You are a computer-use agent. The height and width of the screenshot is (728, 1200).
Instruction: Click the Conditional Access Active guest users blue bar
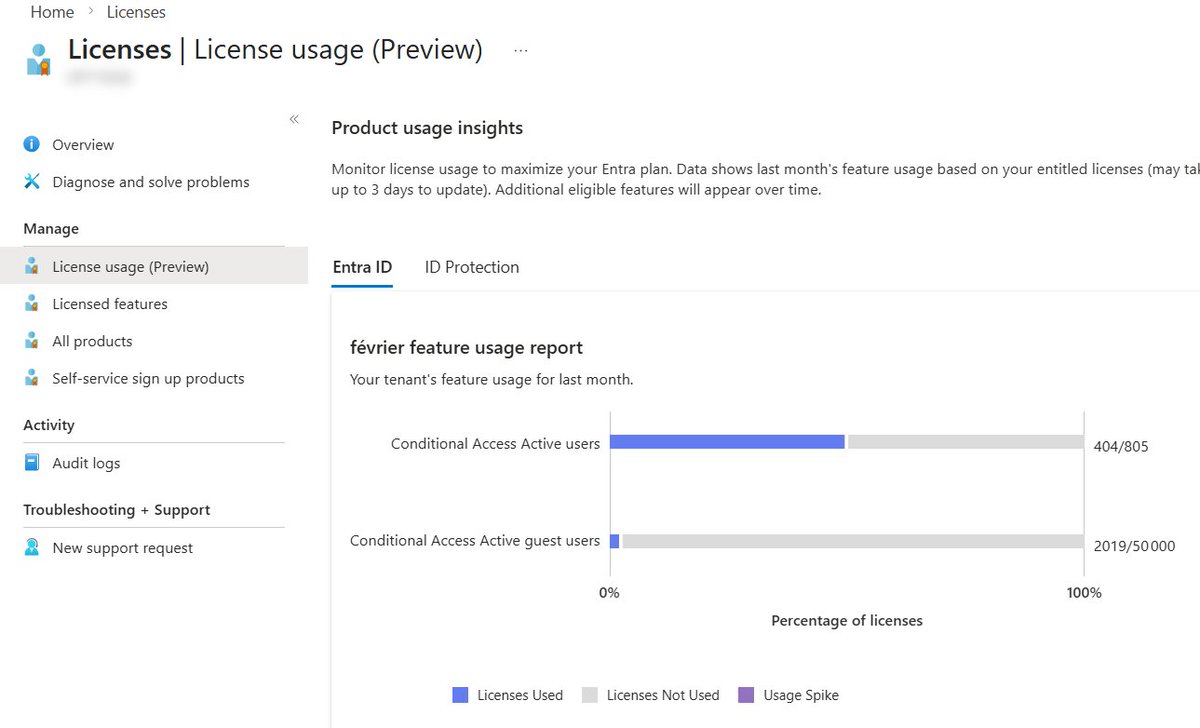(615, 541)
